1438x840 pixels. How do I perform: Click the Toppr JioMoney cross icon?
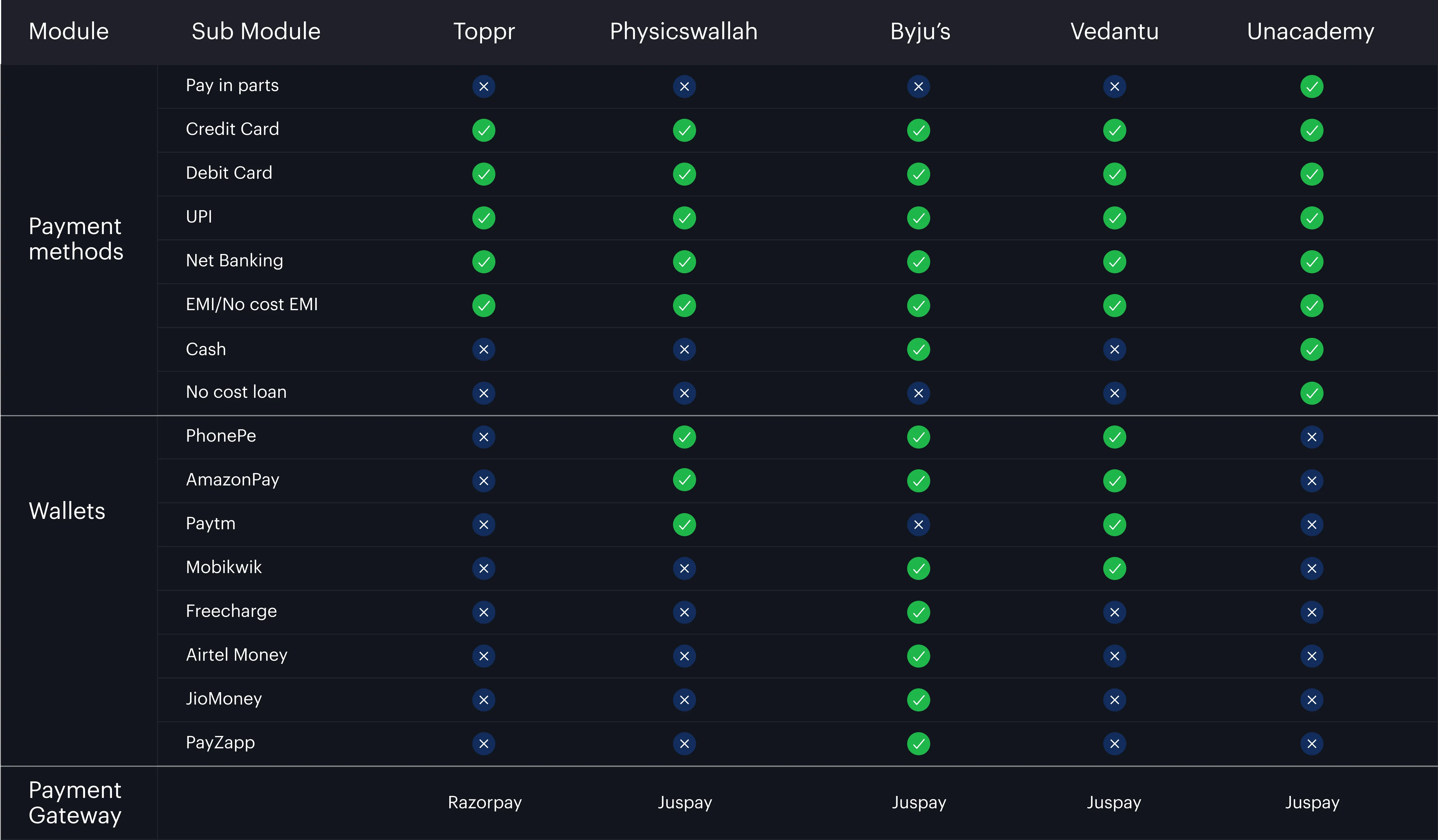483,700
